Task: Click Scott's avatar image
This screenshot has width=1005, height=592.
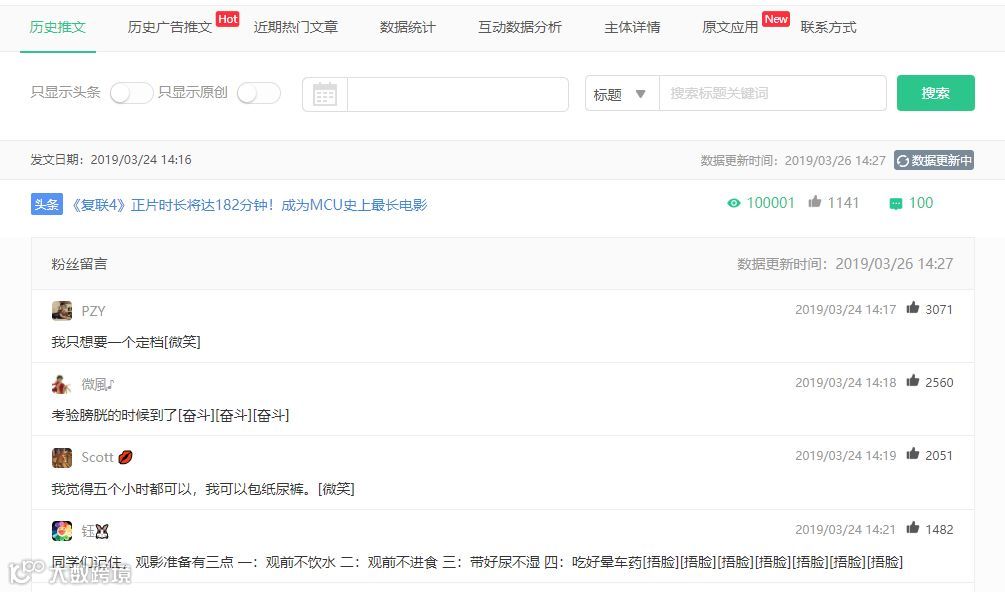Action: [x=62, y=457]
